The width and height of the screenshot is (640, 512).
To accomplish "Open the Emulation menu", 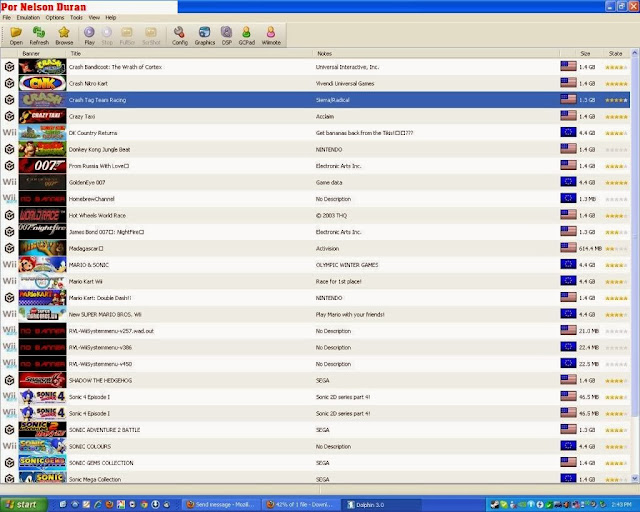I will [28, 18].
